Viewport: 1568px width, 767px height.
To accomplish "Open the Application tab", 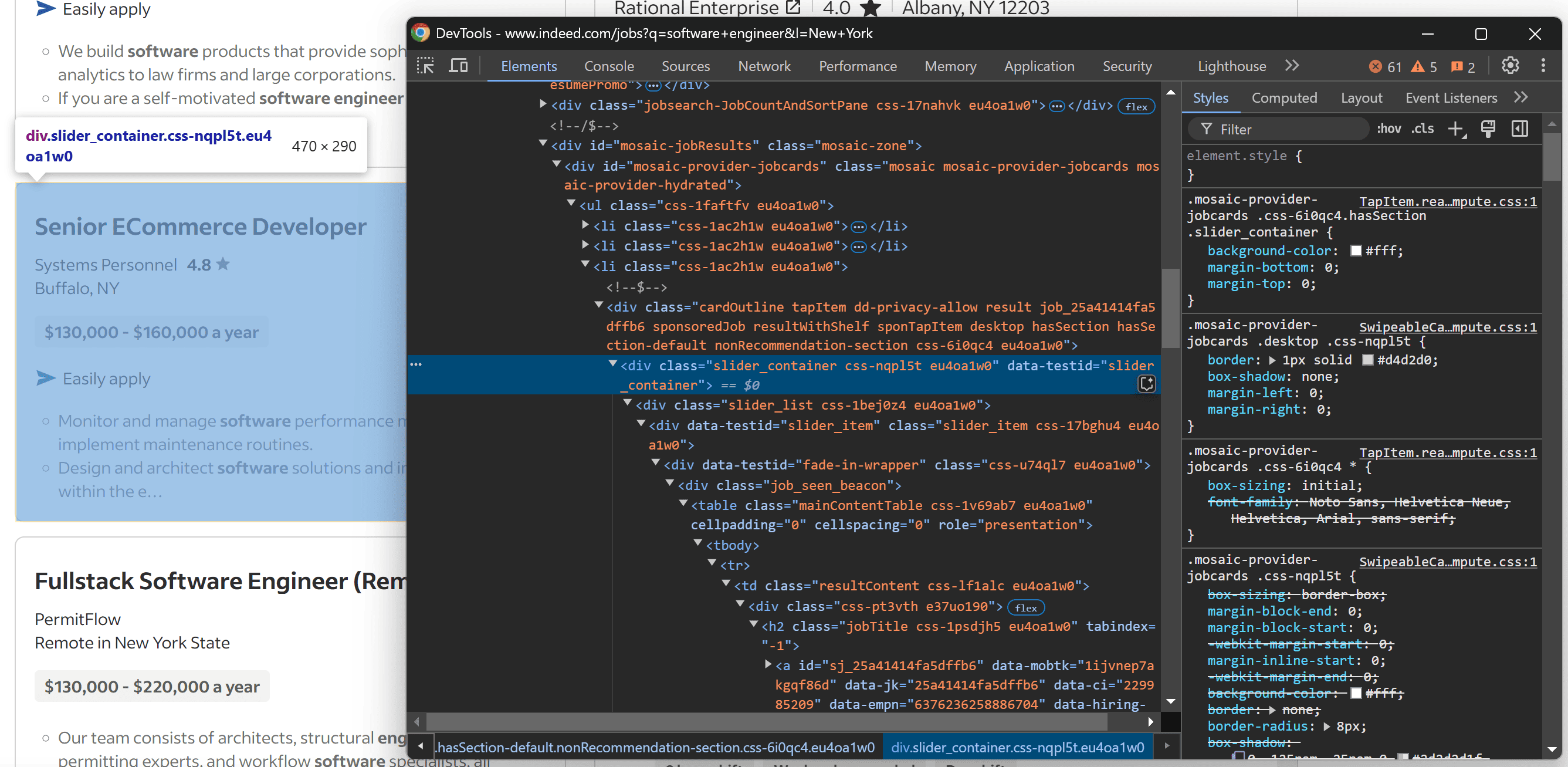I will pyautogui.click(x=1039, y=66).
